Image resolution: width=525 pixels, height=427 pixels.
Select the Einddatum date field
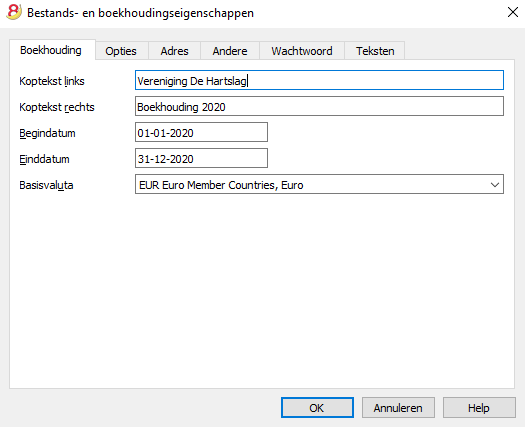pyautogui.click(x=201, y=158)
